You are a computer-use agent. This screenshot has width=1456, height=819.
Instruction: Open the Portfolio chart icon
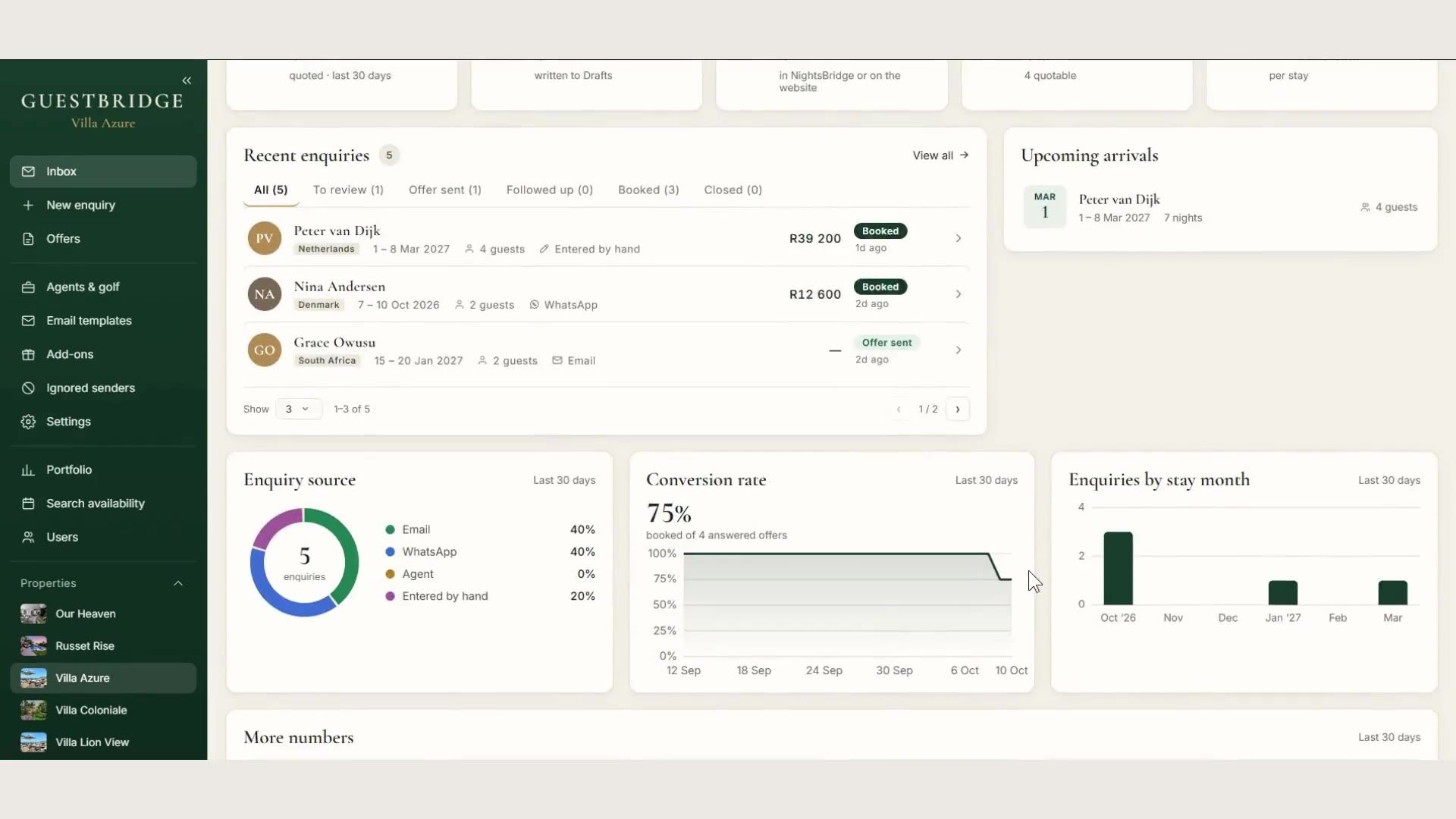coord(28,470)
